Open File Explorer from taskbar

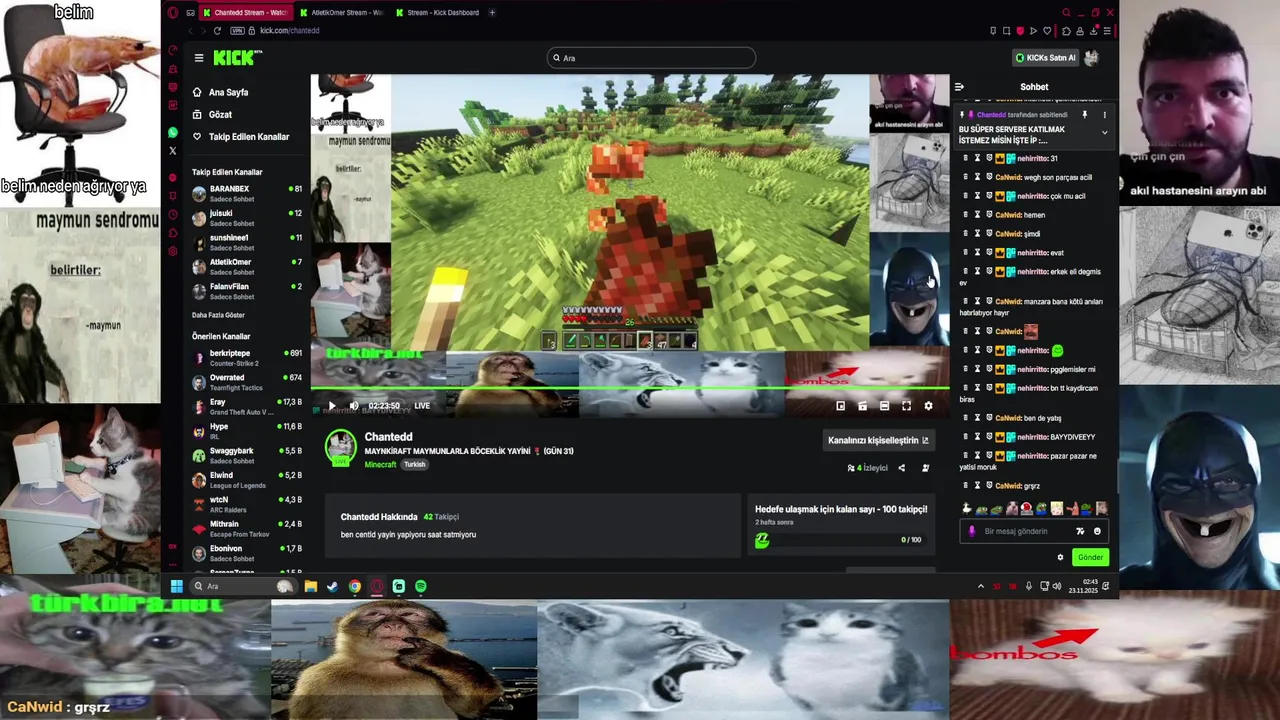[x=311, y=586]
